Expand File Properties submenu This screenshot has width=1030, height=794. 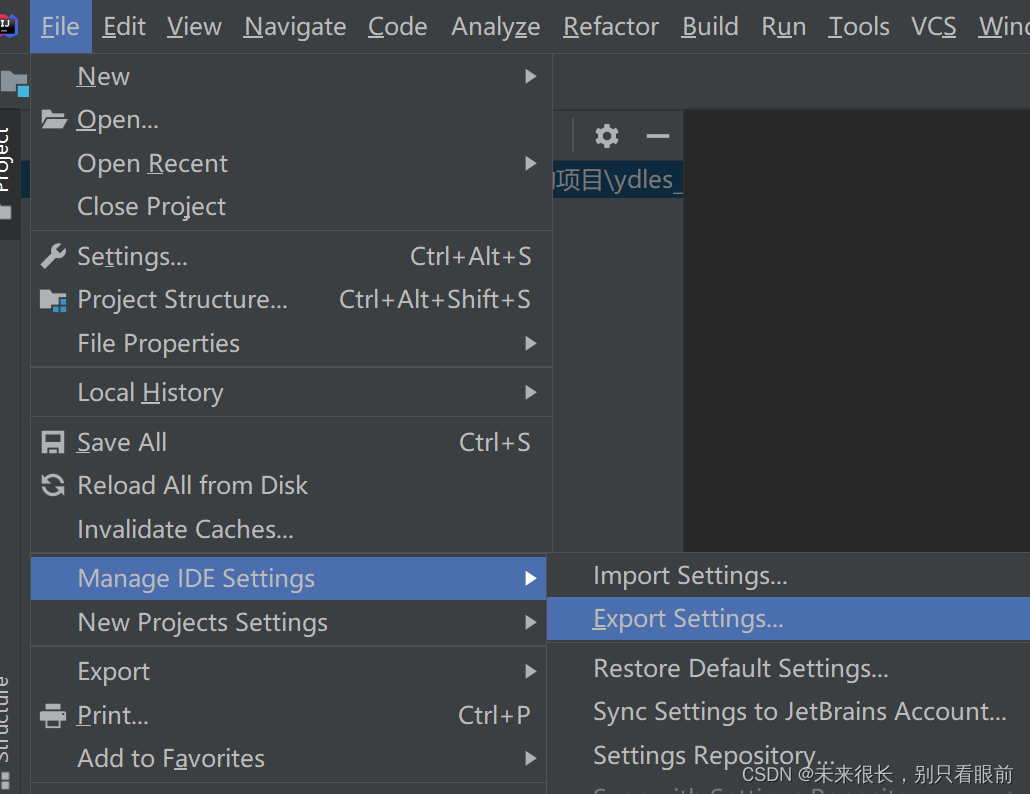(291, 343)
